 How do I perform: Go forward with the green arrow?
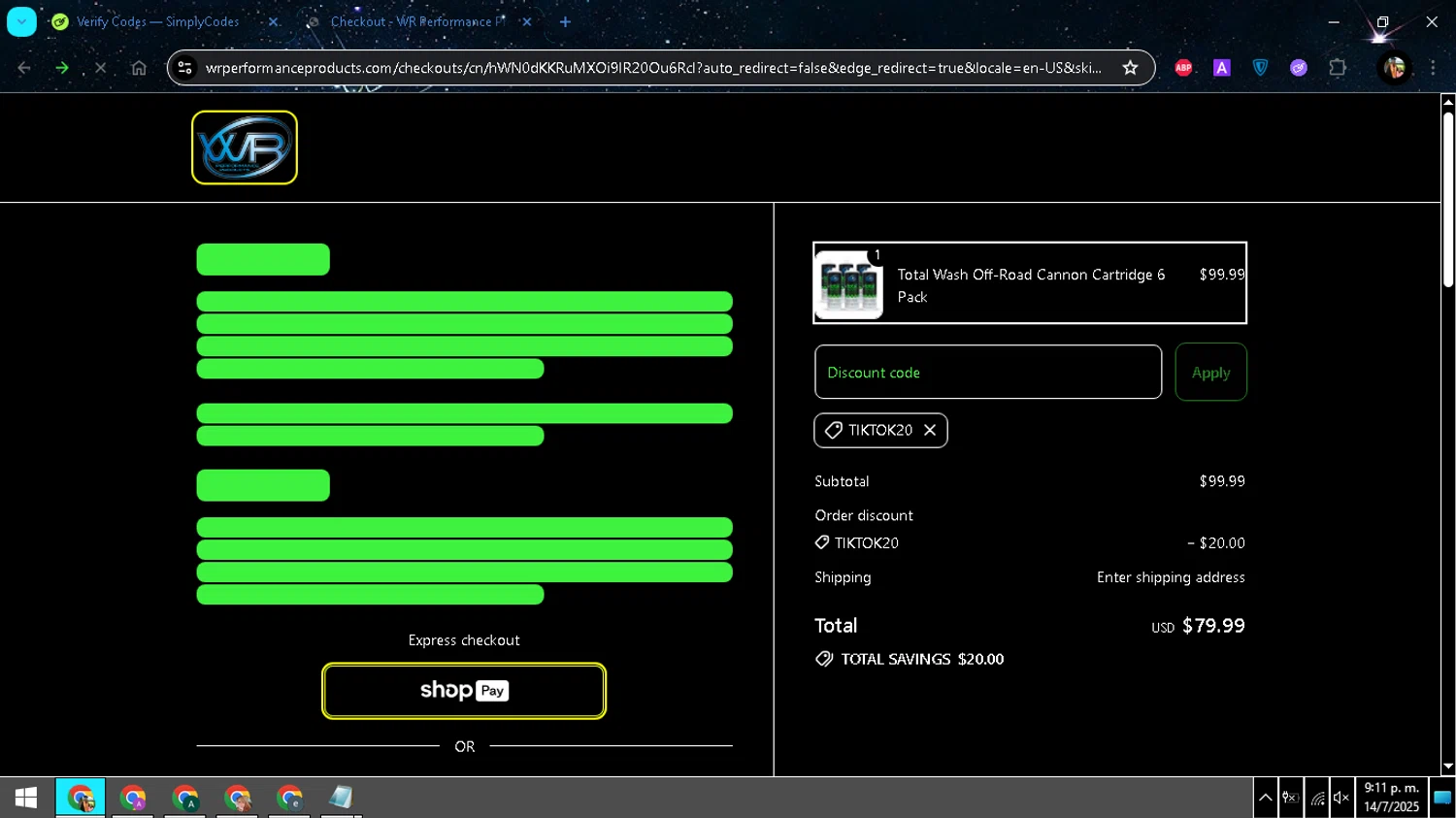tap(62, 68)
